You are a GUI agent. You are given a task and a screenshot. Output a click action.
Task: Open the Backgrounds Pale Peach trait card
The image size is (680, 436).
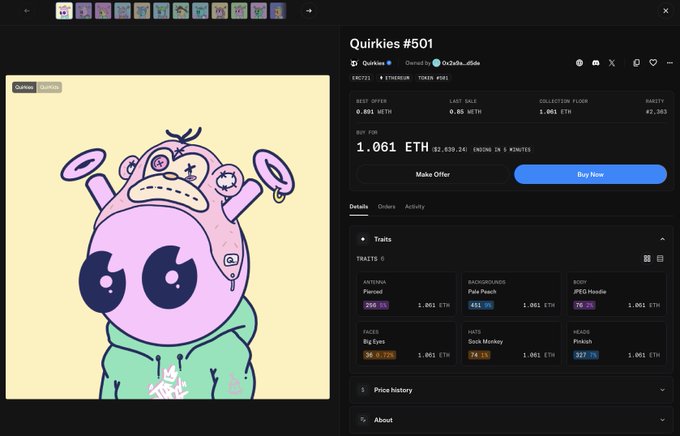[x=511, y=295]
